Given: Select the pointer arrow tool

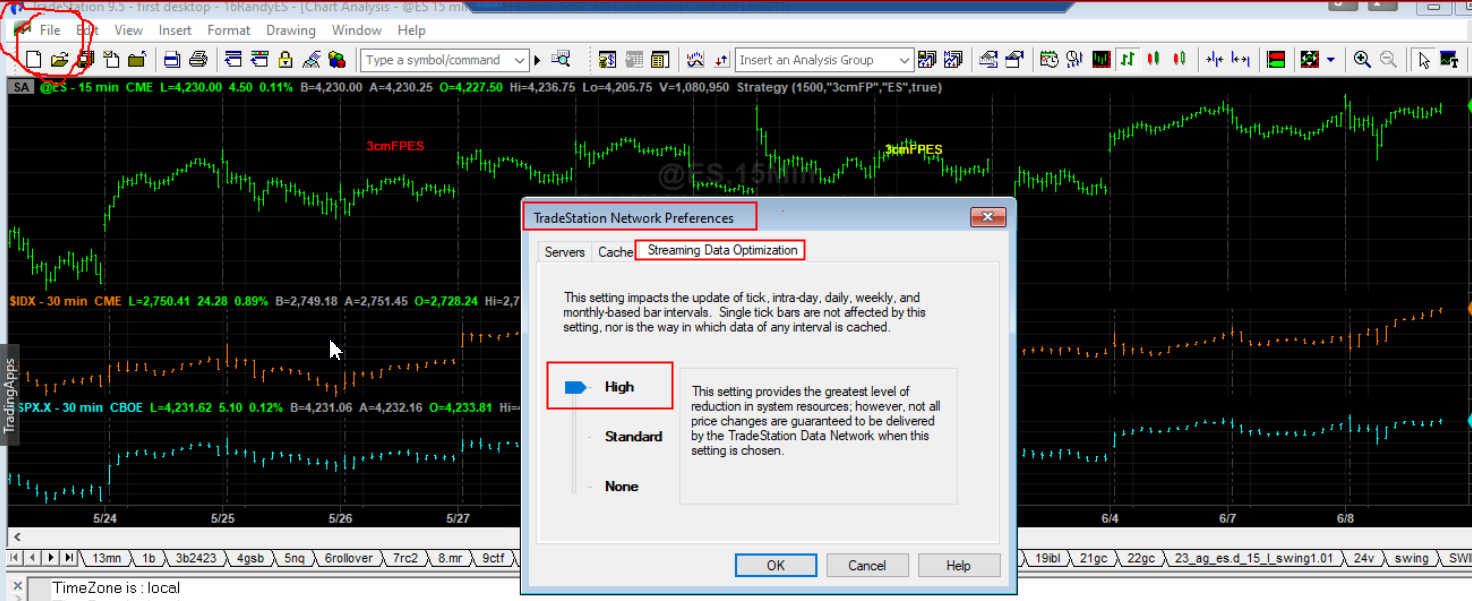Looking at the screenshot, I should 1424,60.
